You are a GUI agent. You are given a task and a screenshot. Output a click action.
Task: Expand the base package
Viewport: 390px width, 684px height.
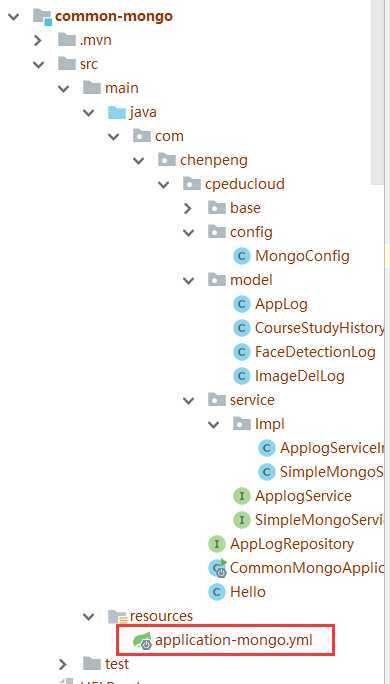tap(188, 209)
